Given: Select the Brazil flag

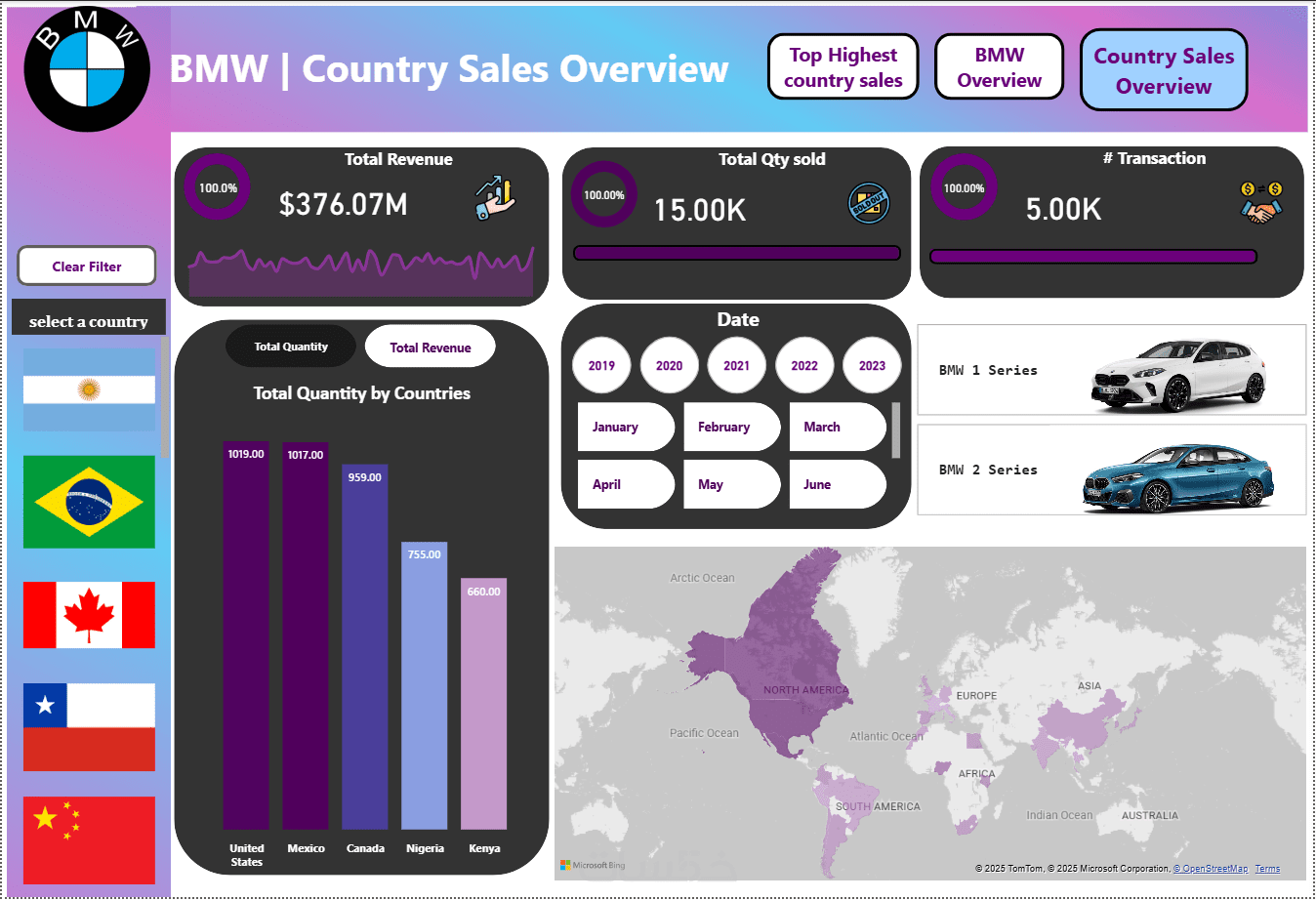Looking at the screenshot, I should [x=89, y=502].
